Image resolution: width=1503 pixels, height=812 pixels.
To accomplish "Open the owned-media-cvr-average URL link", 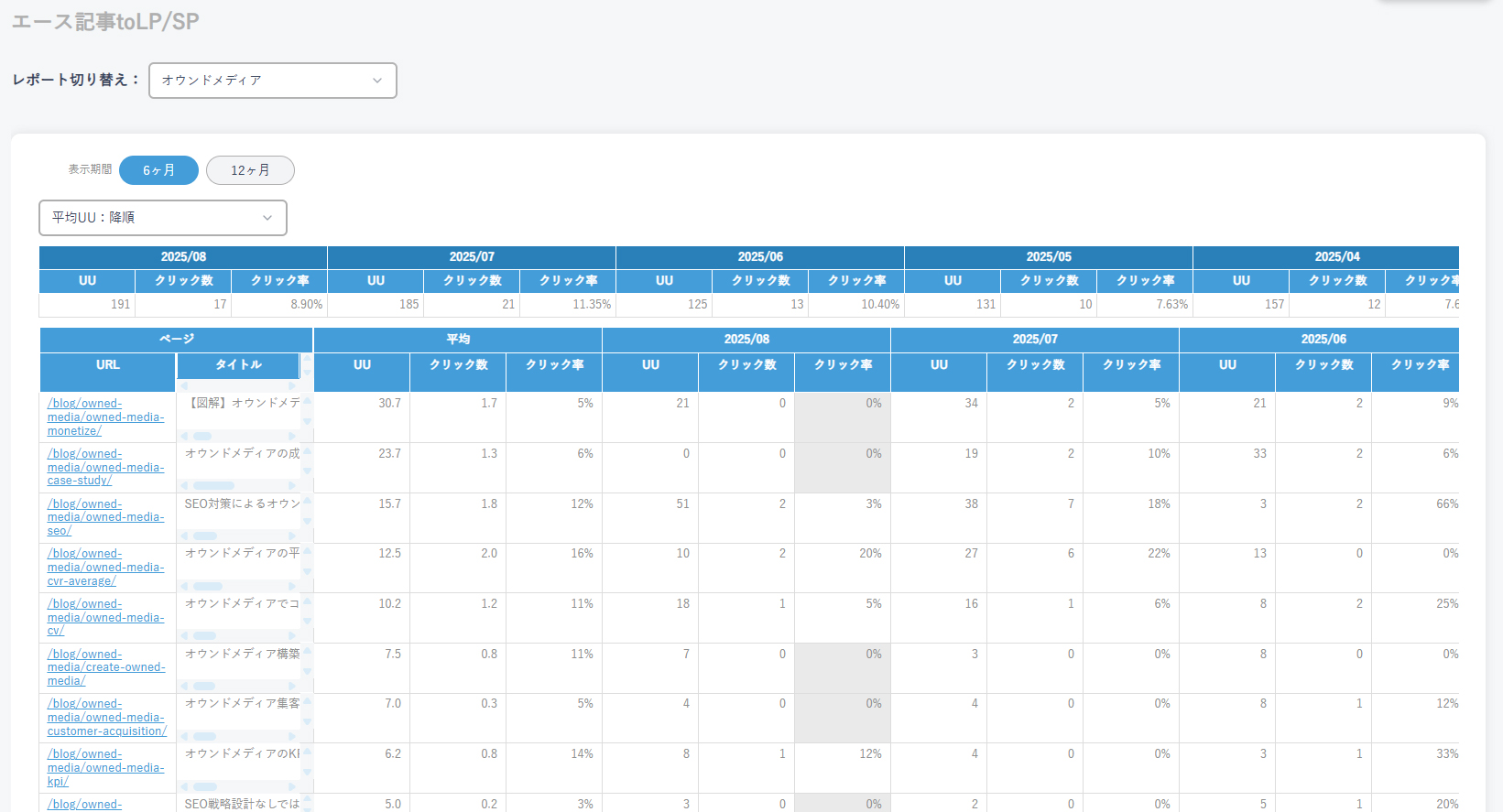I will 105,567.
